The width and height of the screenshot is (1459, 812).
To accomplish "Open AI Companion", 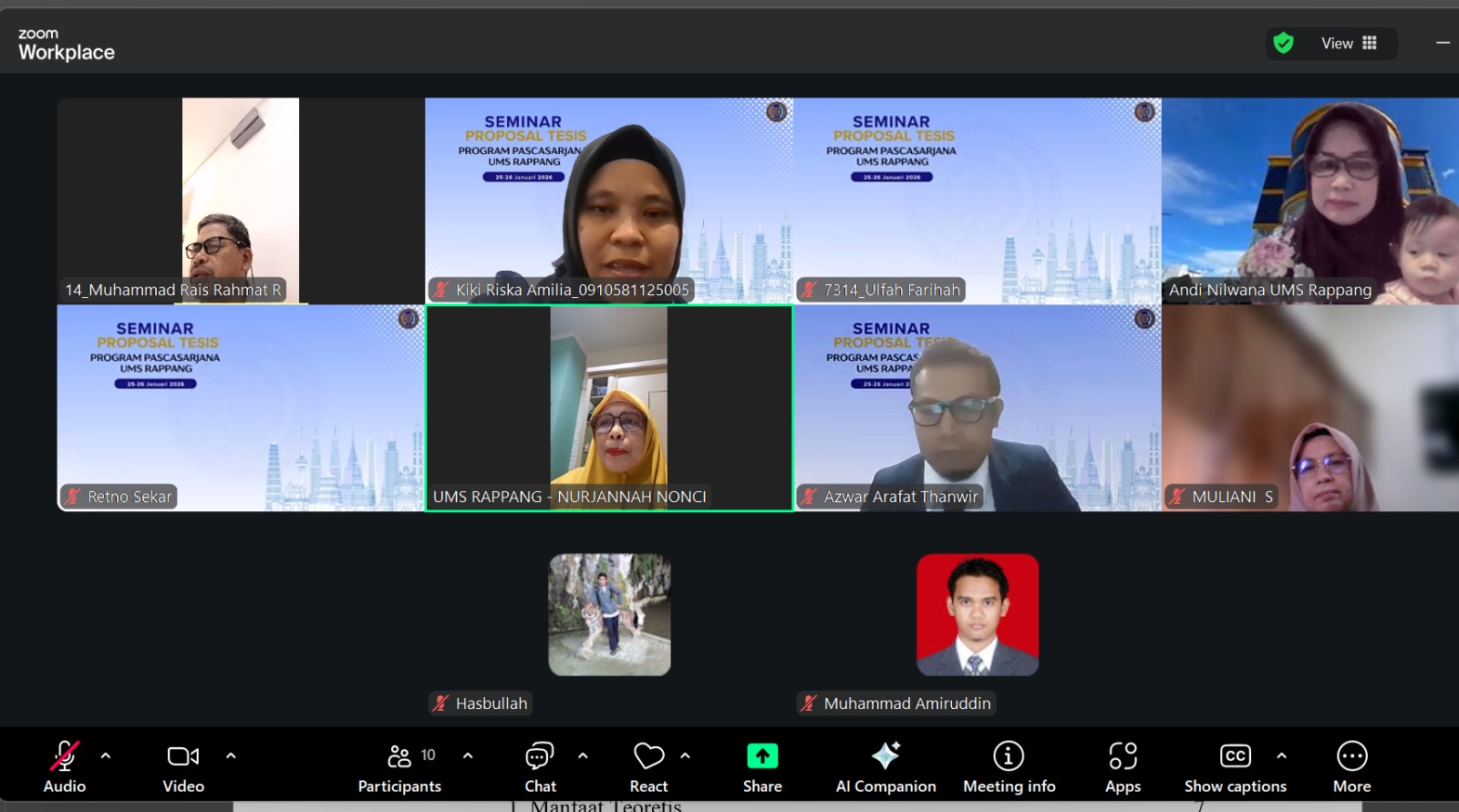I will pos(885,768).
